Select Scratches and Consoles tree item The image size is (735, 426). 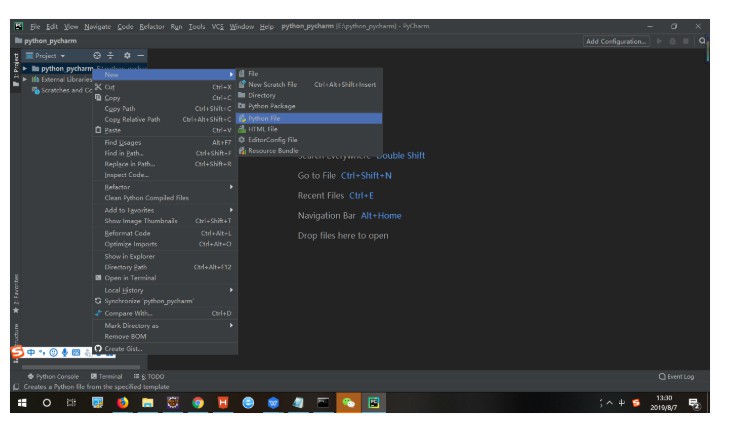(x=62, y=90)
